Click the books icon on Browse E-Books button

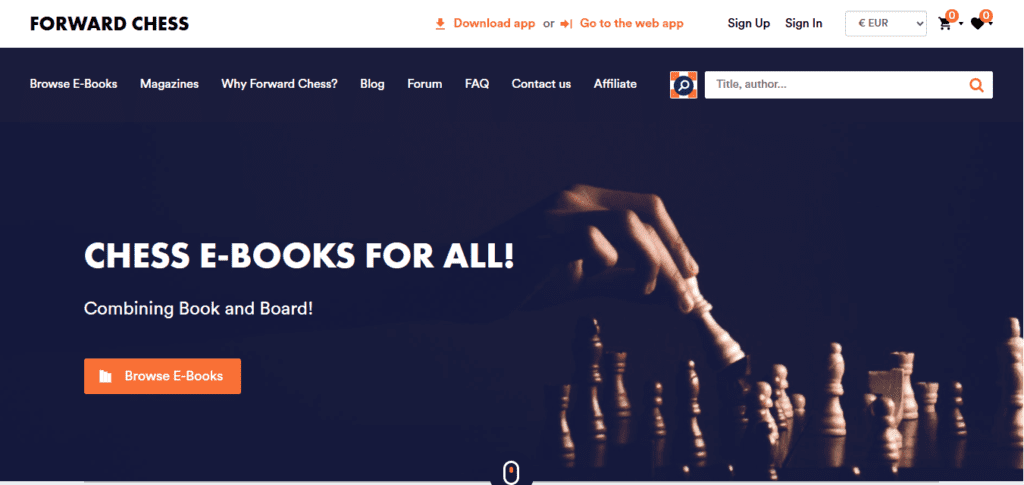[105, 376]
